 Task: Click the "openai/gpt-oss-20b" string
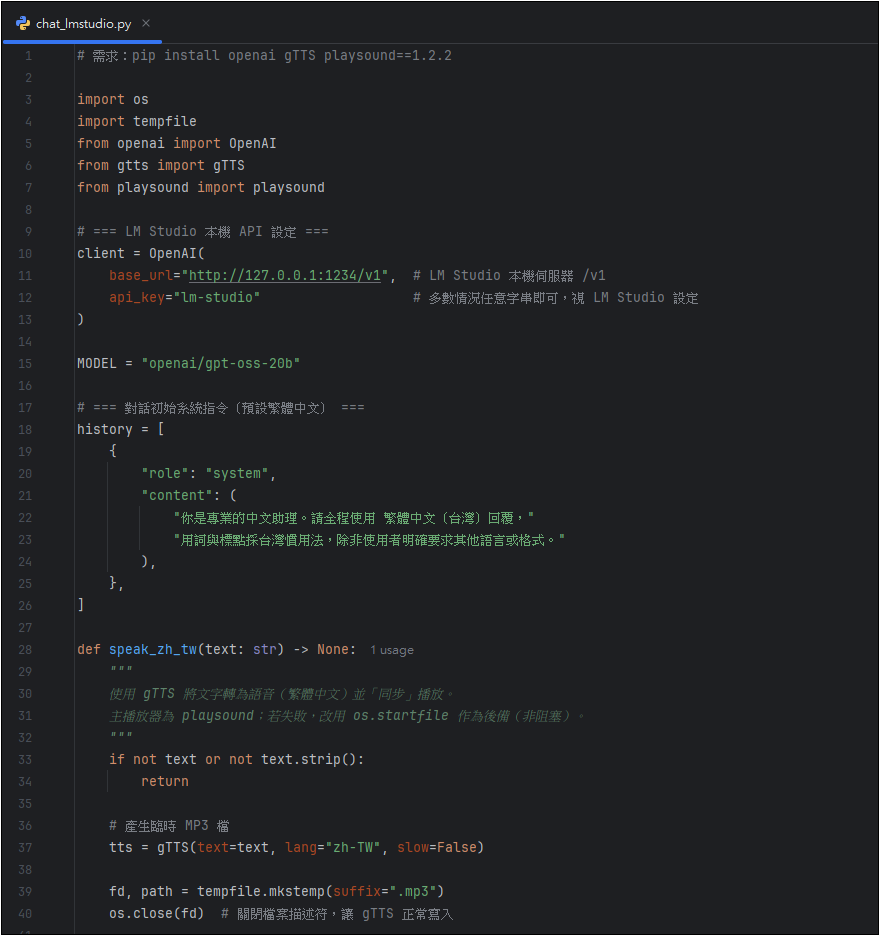[x=221, y=363]
